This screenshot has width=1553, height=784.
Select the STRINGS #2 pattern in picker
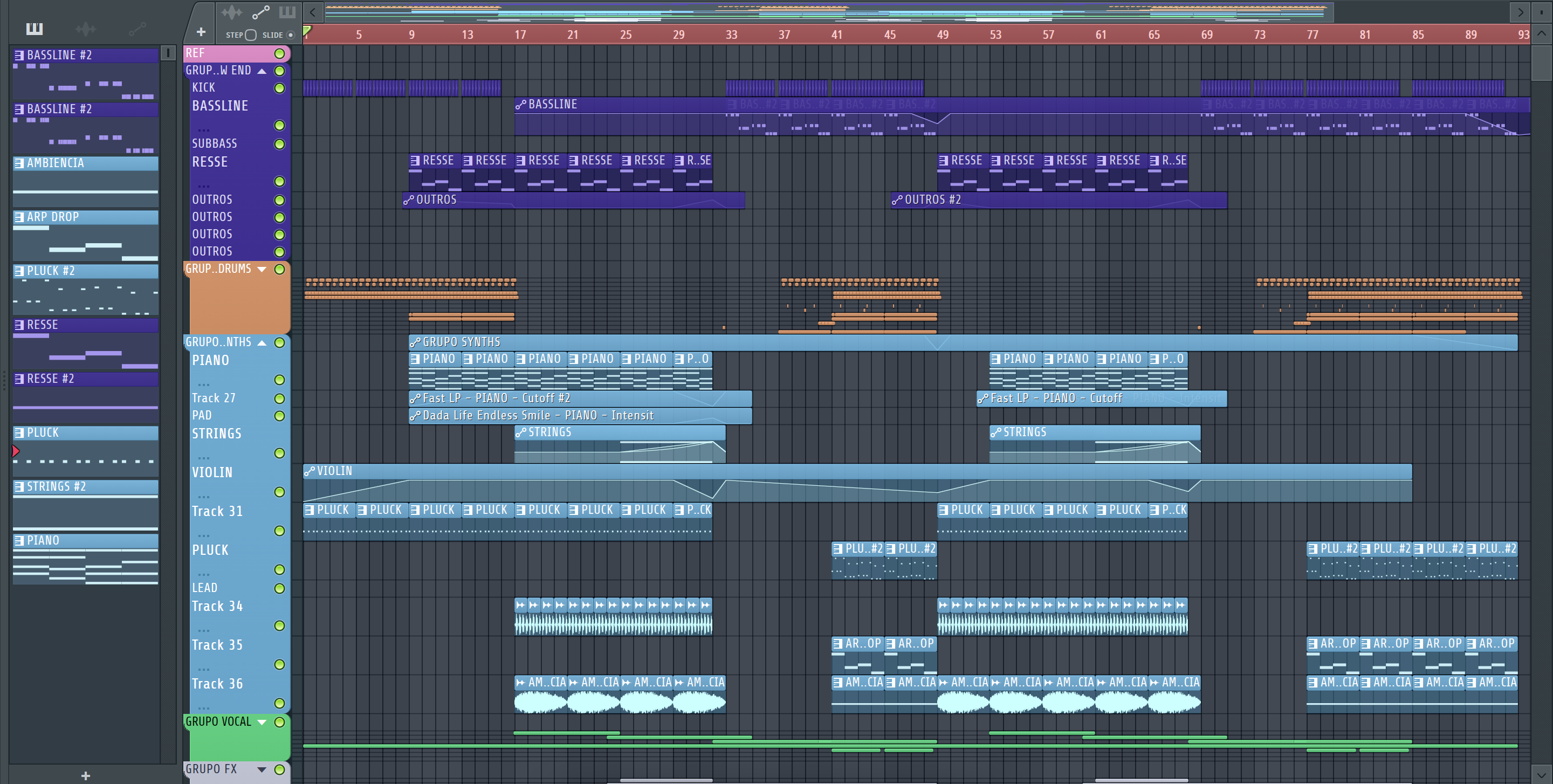[x=86, y=505]
